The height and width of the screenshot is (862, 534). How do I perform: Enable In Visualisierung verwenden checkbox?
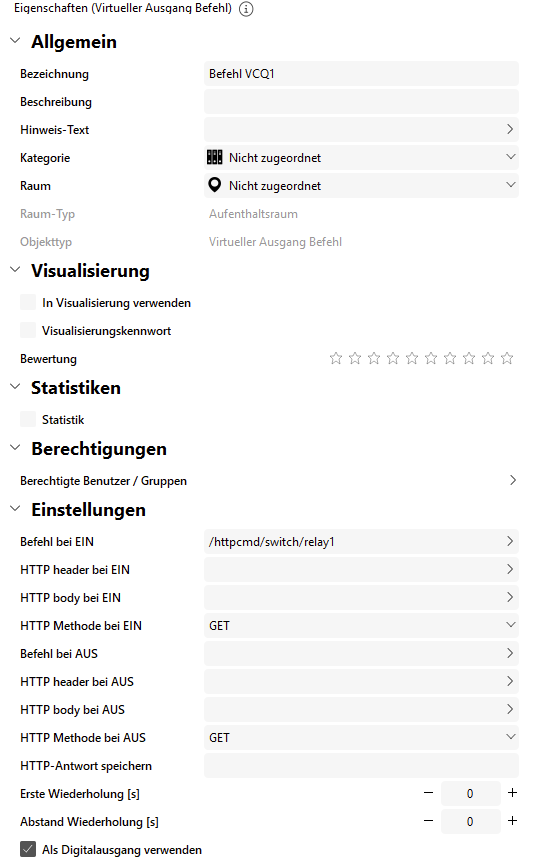pyautogui.click(x=28, y=302)
